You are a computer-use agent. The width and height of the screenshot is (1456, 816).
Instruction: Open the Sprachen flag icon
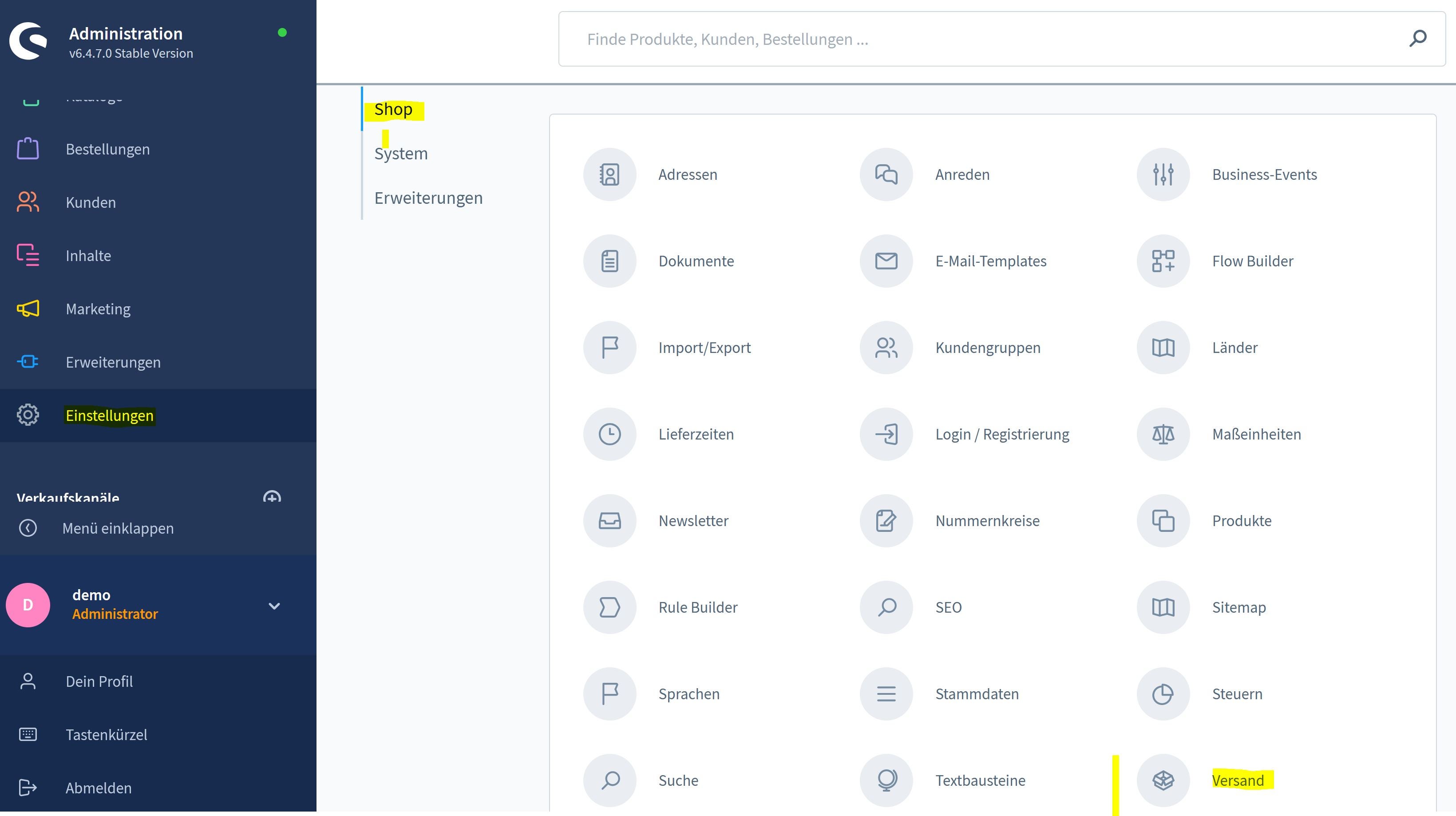609,693
